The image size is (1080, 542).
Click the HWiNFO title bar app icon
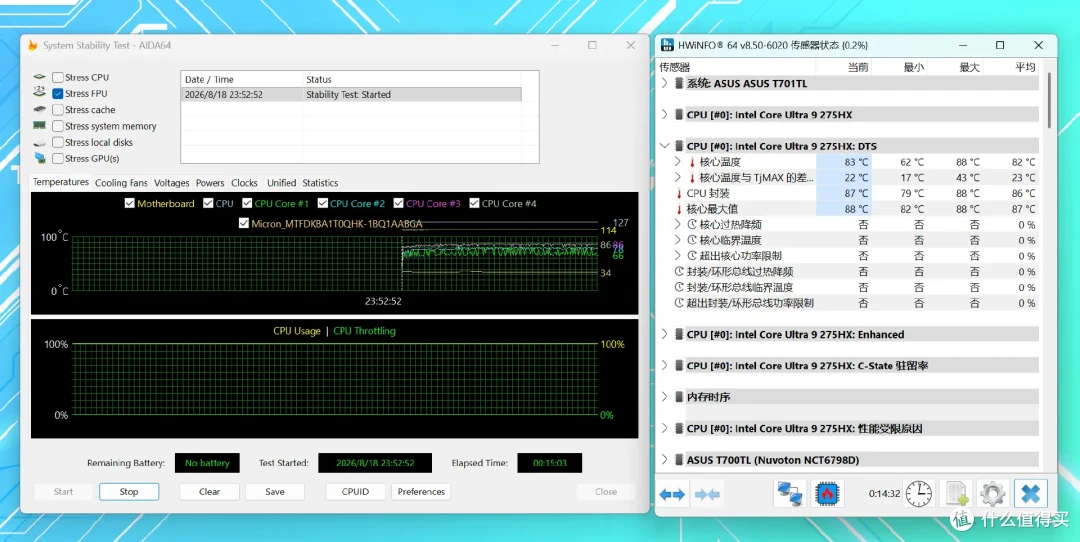coord(667,45)
